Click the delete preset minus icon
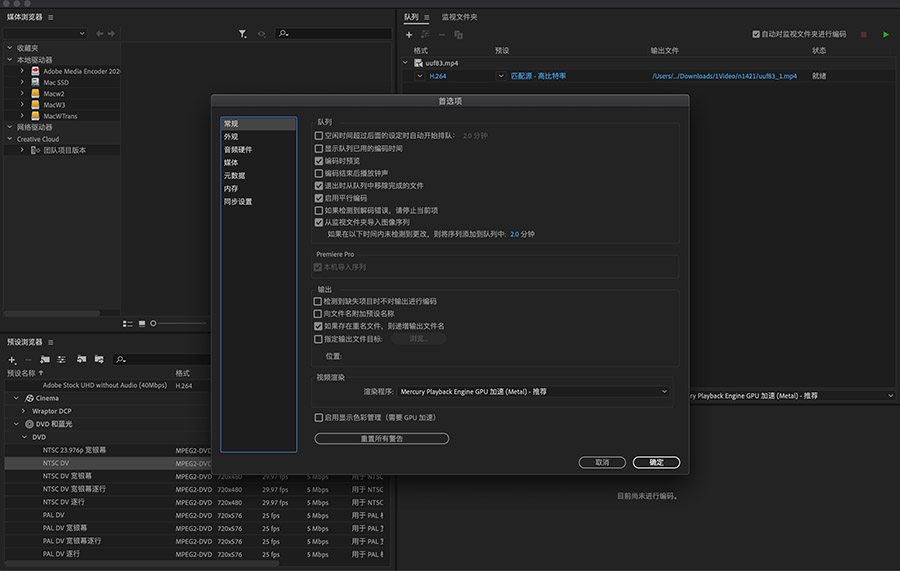This screenshot has width=900, height=571. coord(28,360)
